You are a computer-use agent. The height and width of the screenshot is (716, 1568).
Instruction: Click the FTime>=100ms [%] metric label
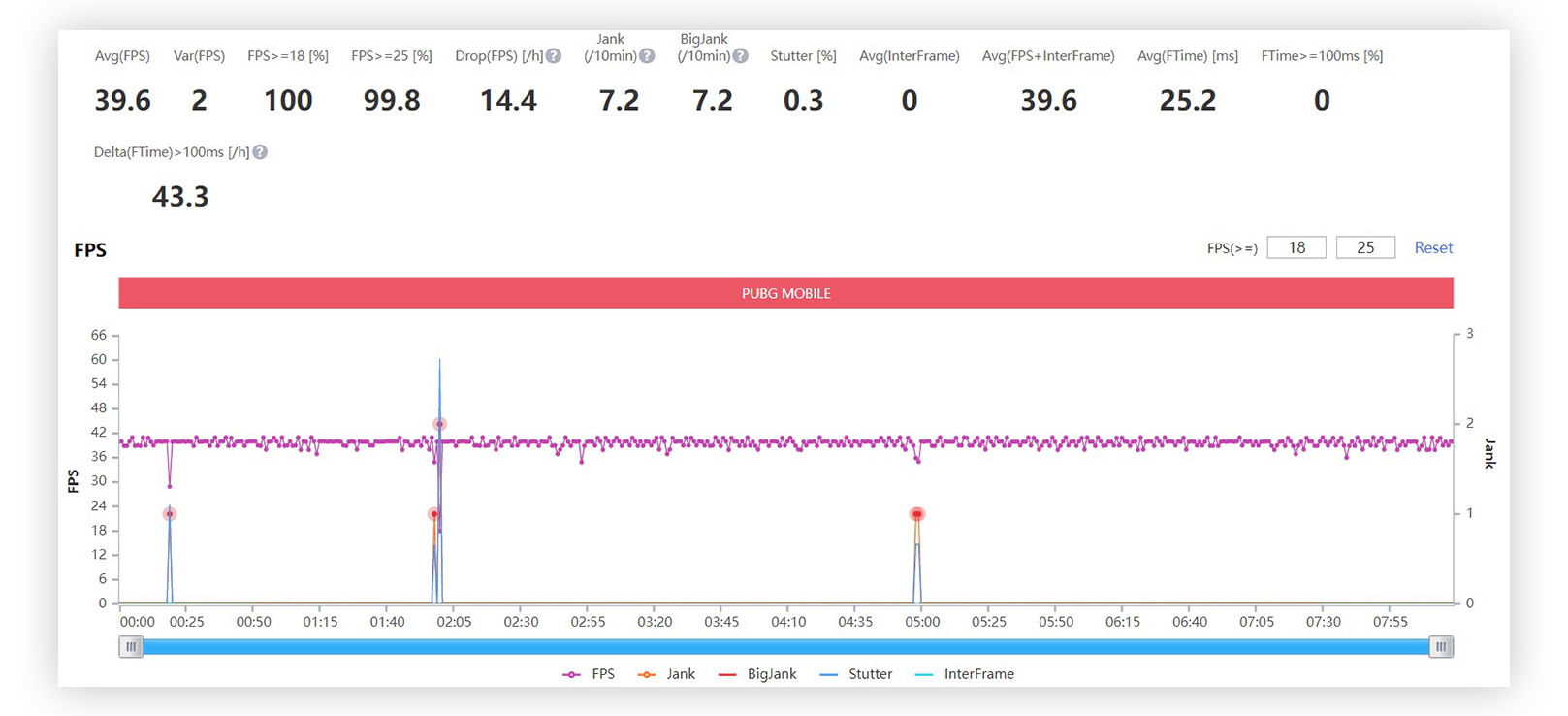click(1322, 56)
